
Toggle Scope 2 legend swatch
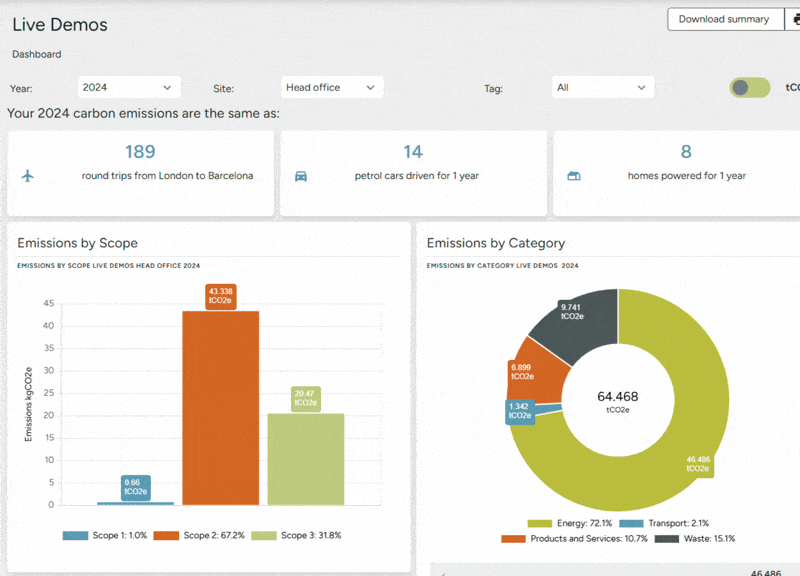click(x=166, y=536)
